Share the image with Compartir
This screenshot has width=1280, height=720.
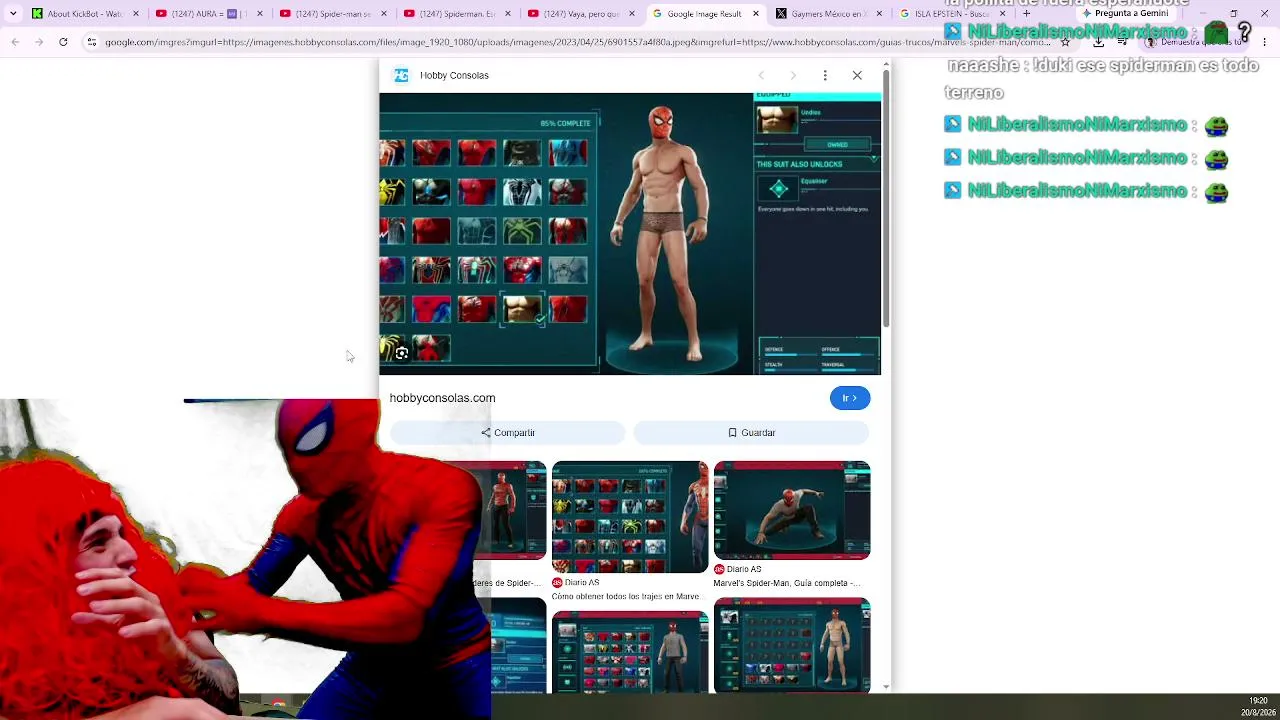(508, 433)
